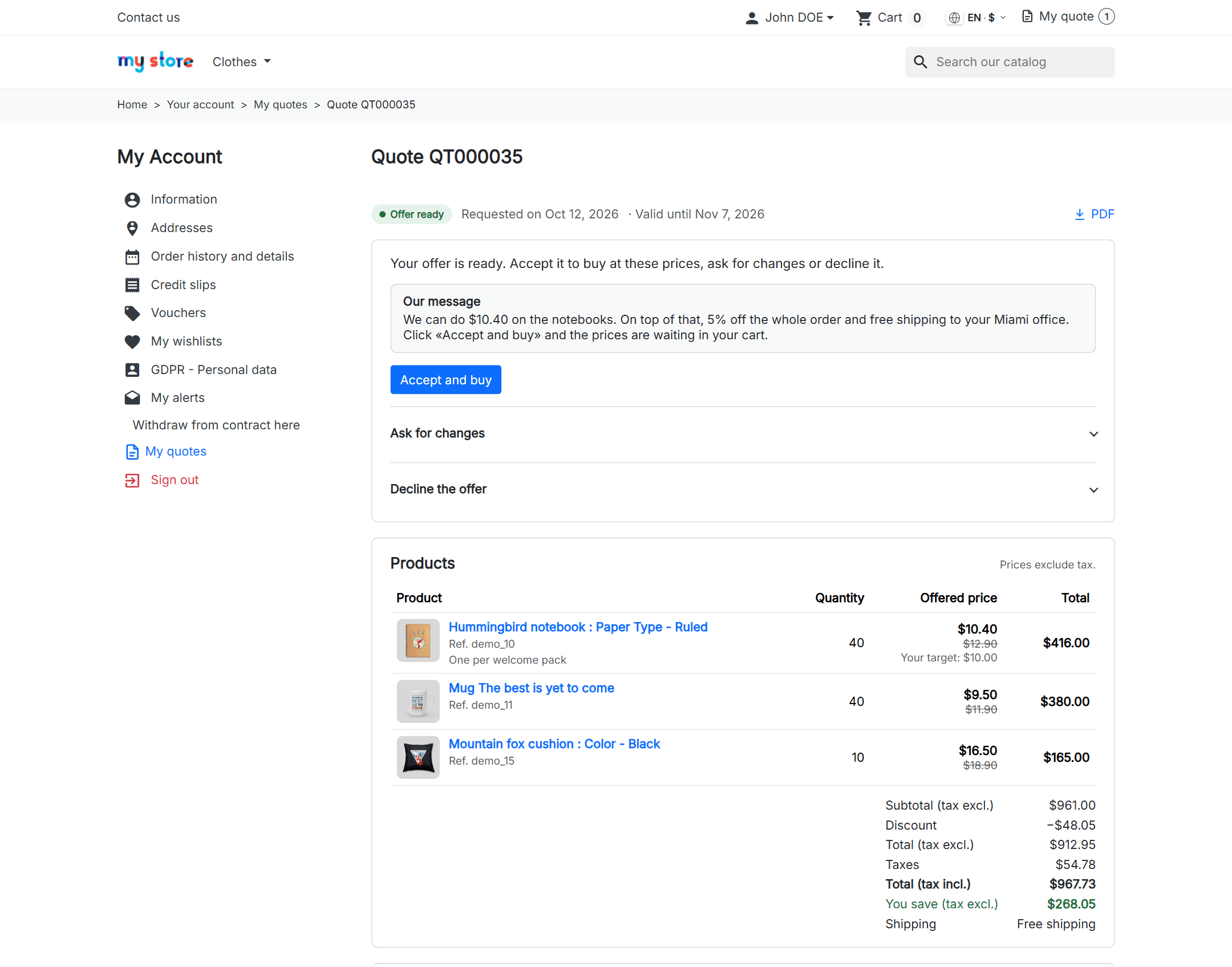
Task: Click the My alerts envelope icon
Action: (x=132, y=398)
